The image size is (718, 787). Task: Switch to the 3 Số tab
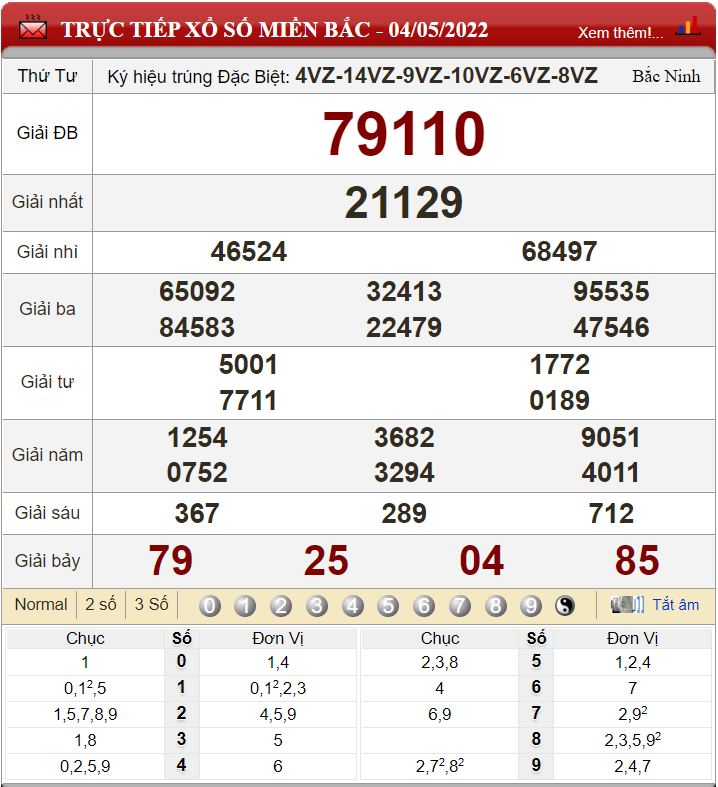coord(152,604)
